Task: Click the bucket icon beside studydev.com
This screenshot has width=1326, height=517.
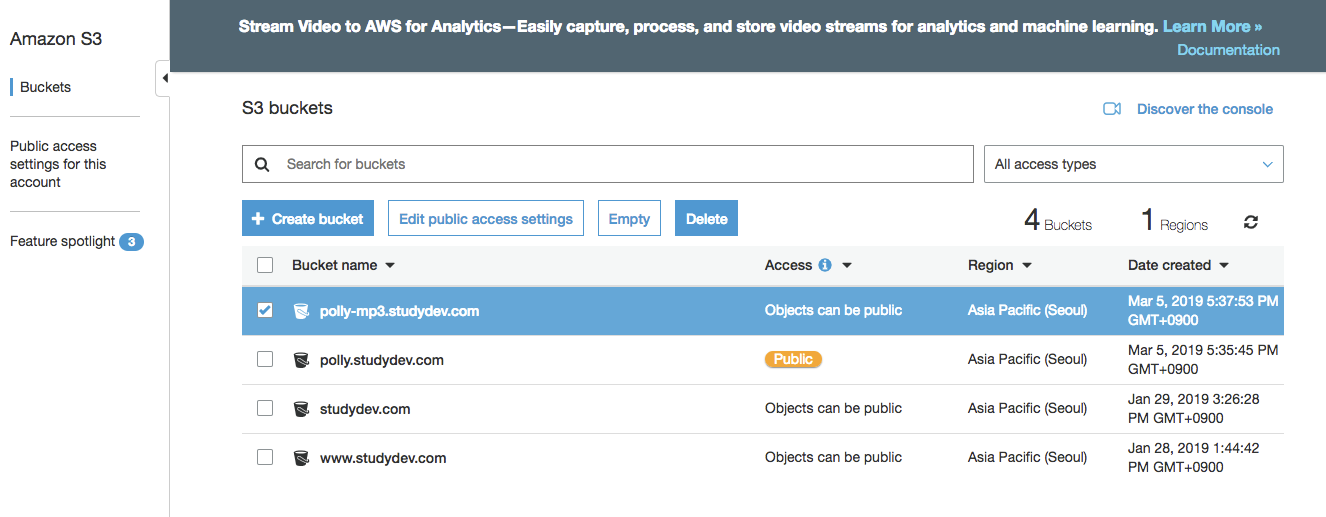Action: [301, 409]
